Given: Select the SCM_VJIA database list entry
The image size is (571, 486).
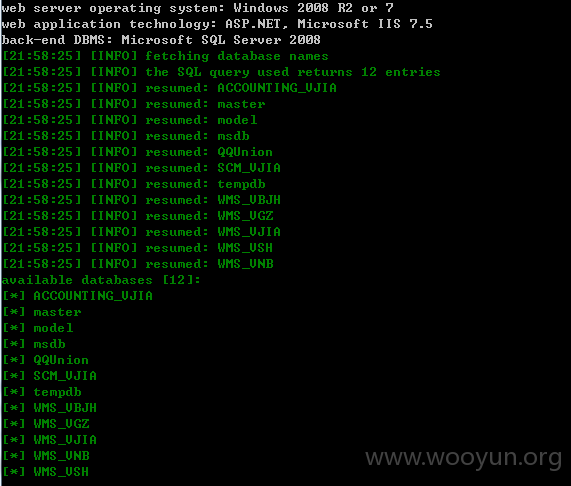Looking at the screenshot, I should point(50,376).
